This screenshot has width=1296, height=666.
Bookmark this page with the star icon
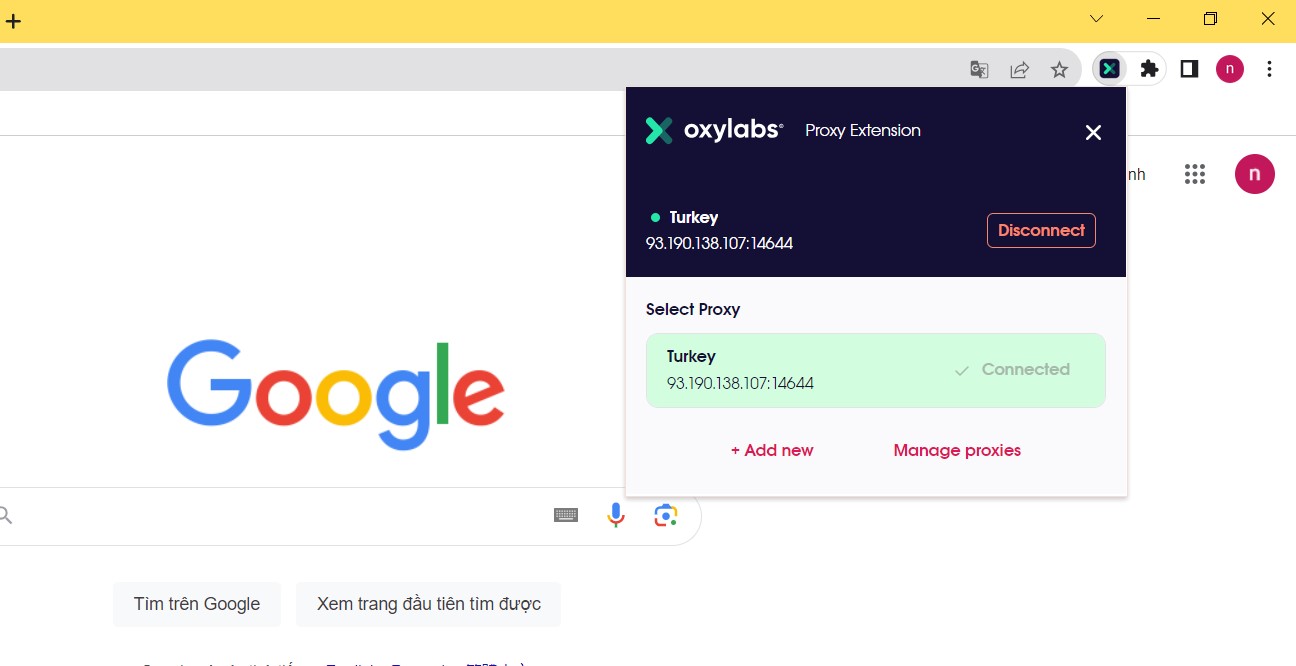click(x=1059, y=69)
